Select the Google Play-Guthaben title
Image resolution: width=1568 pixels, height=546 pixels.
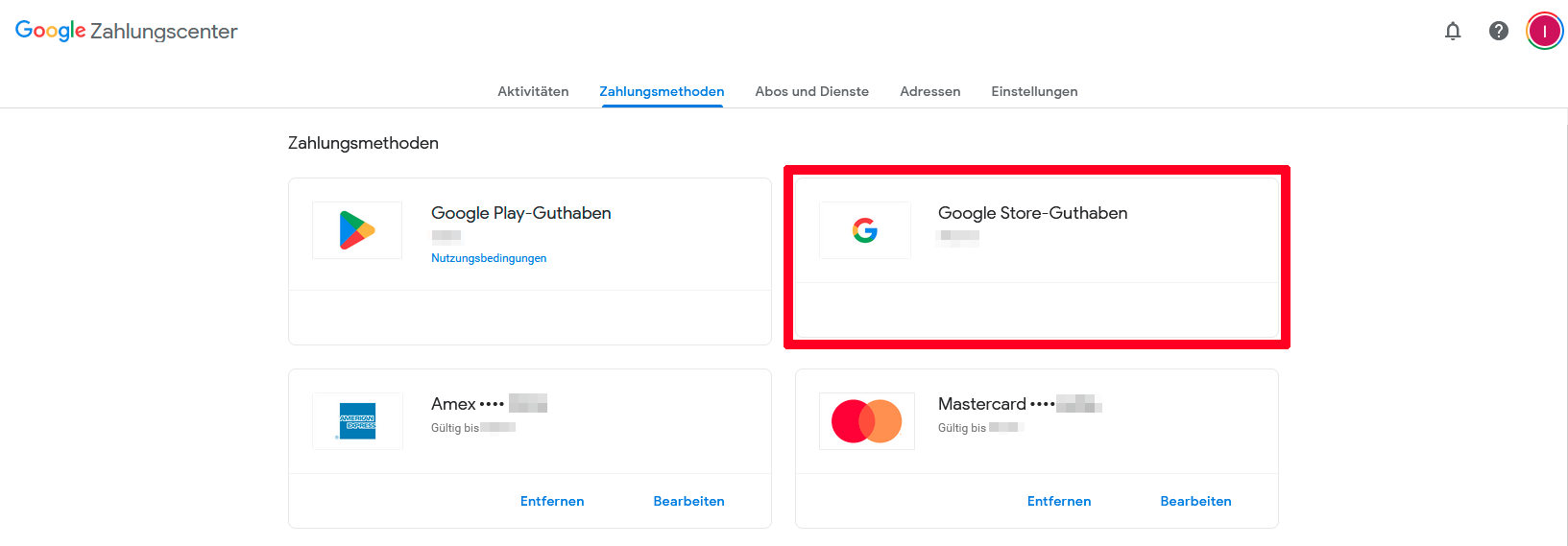coord(520,213)
